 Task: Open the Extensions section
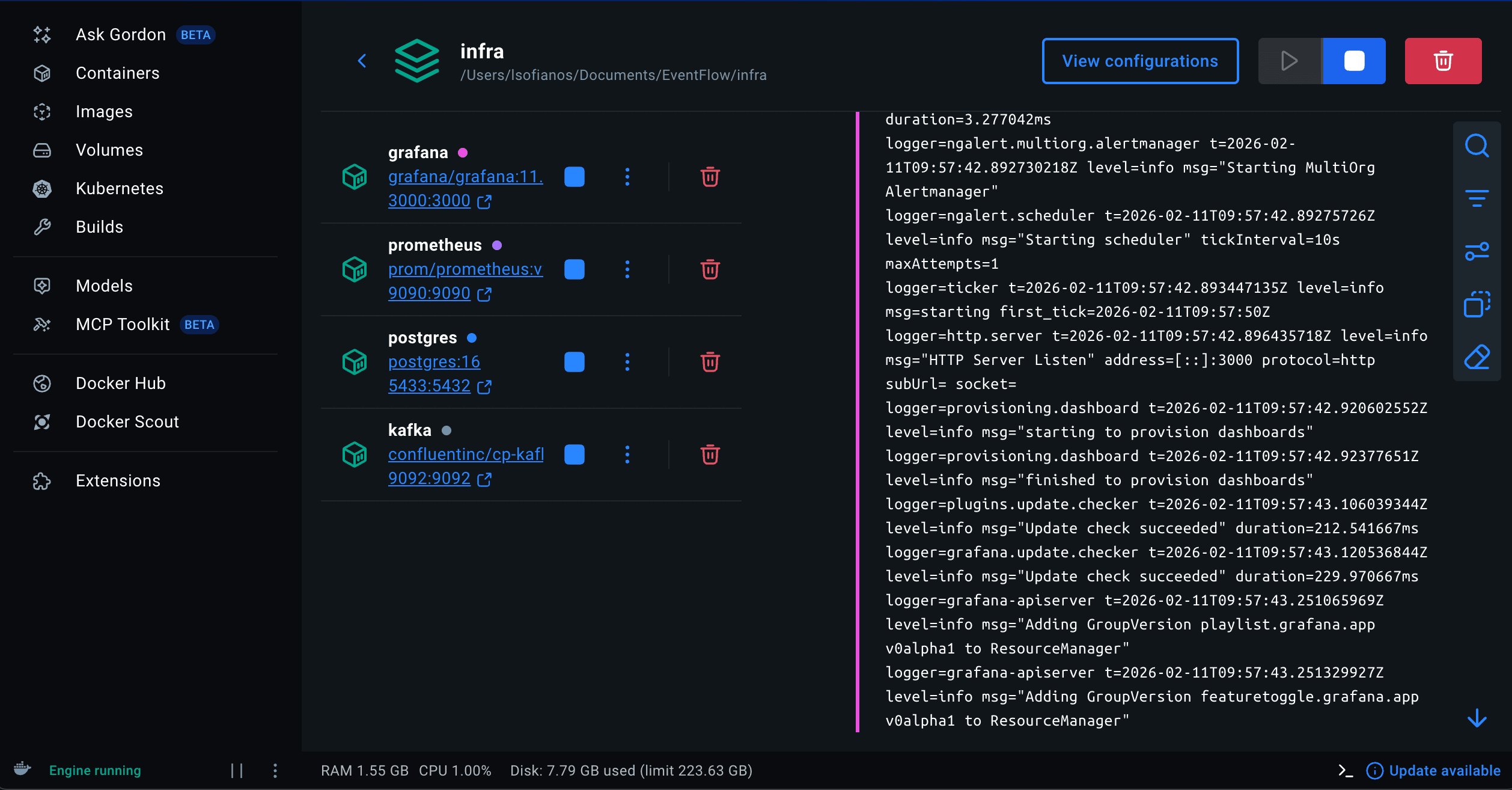(x=118, y=480)
